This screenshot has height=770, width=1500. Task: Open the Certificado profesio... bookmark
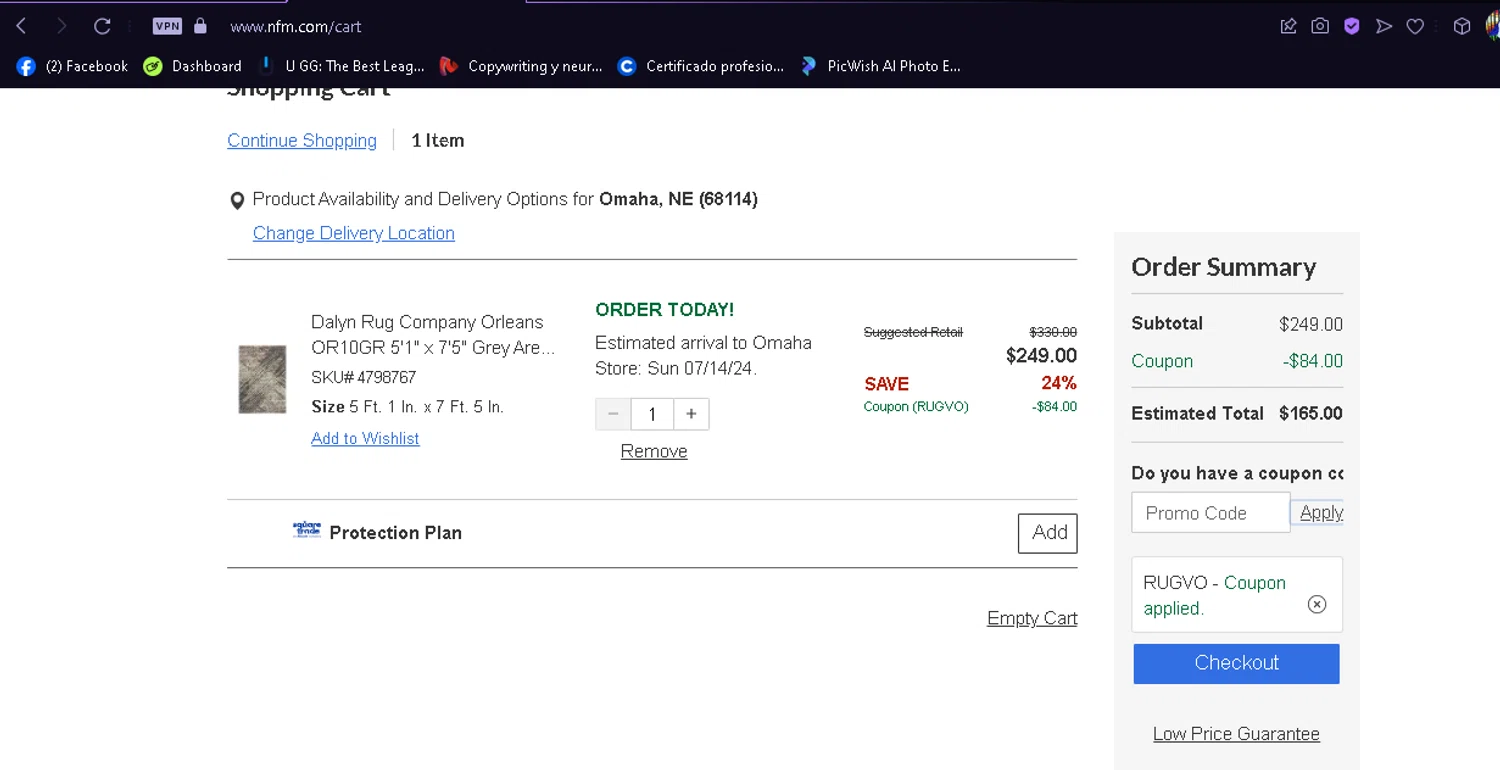coord(701,66)
